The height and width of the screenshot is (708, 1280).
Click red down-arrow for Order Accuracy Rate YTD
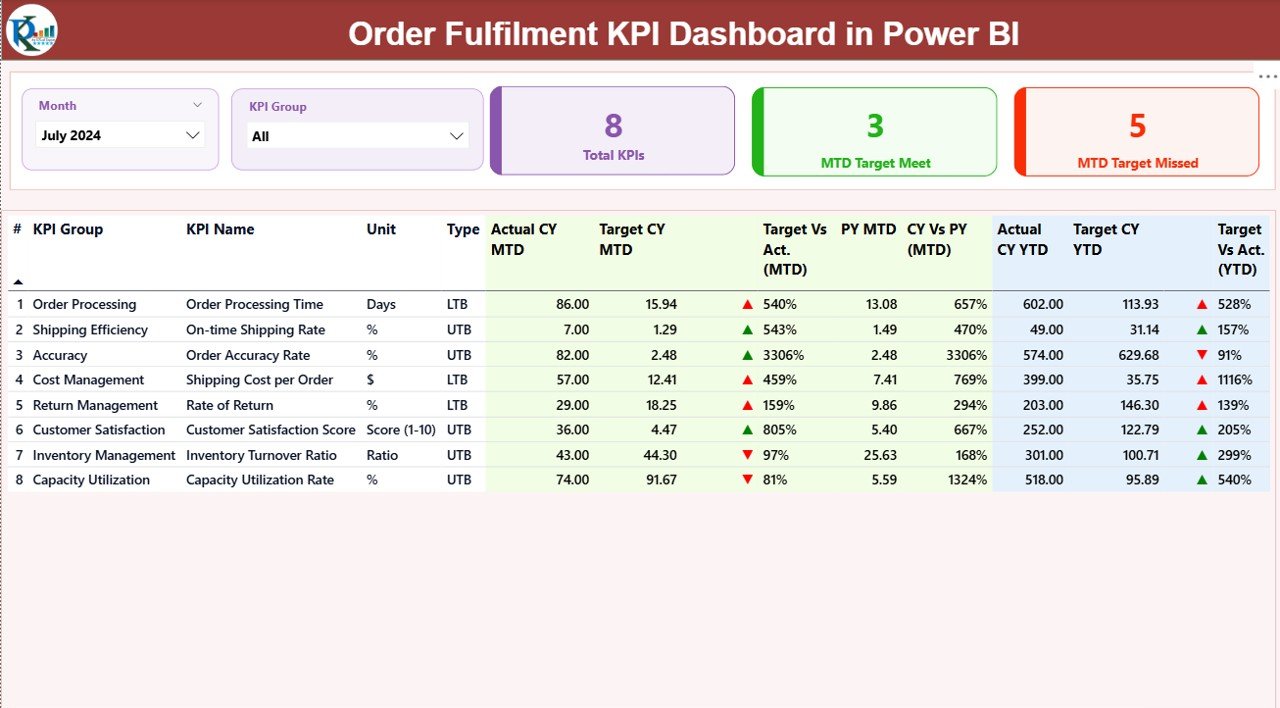pos(1202,355)
